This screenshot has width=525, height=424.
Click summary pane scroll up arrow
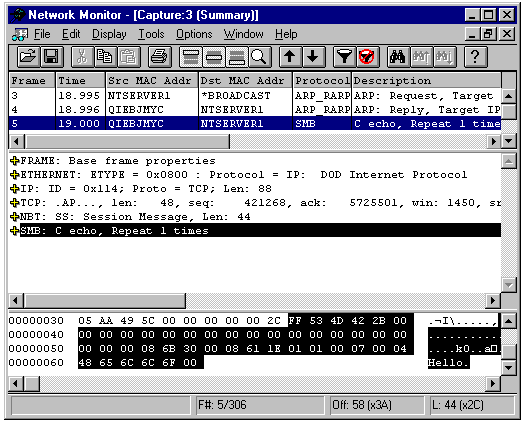pos(509,96)
